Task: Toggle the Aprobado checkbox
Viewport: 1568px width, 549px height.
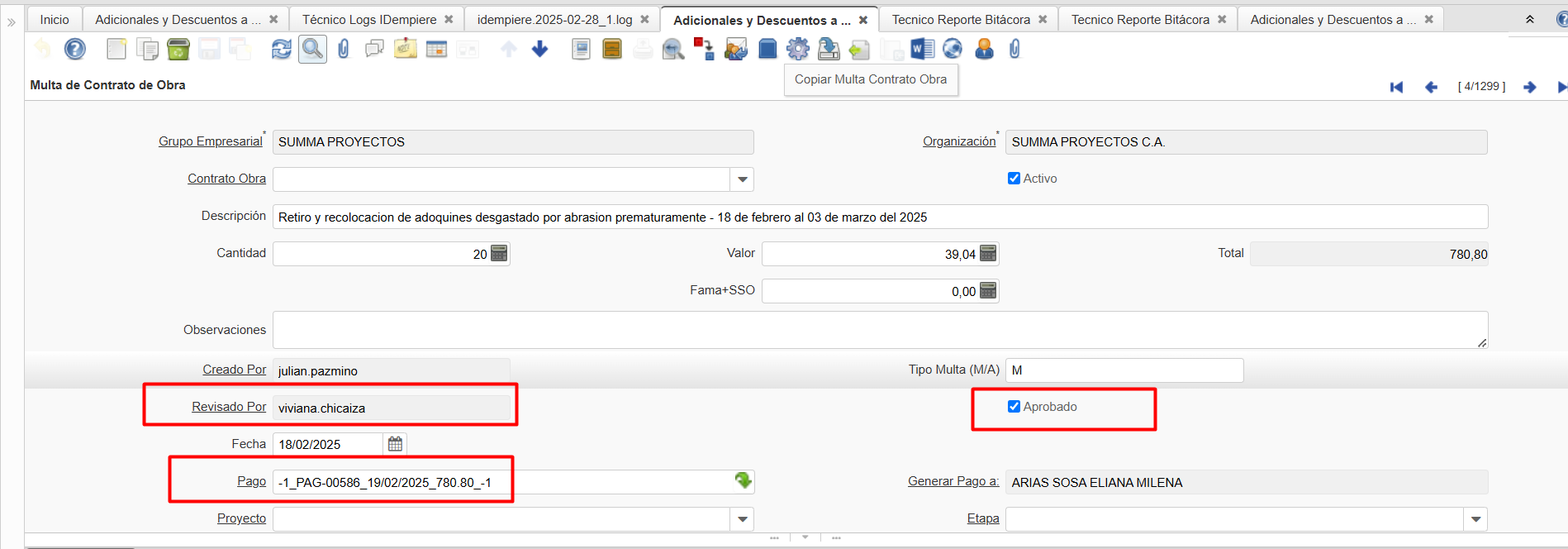Action: tap(1014, 407)
